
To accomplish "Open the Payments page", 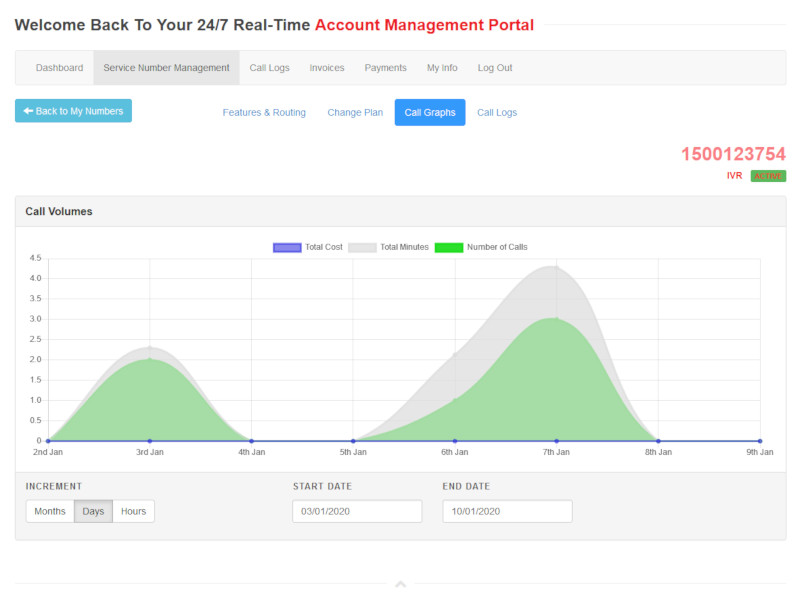I will point(385,68).
